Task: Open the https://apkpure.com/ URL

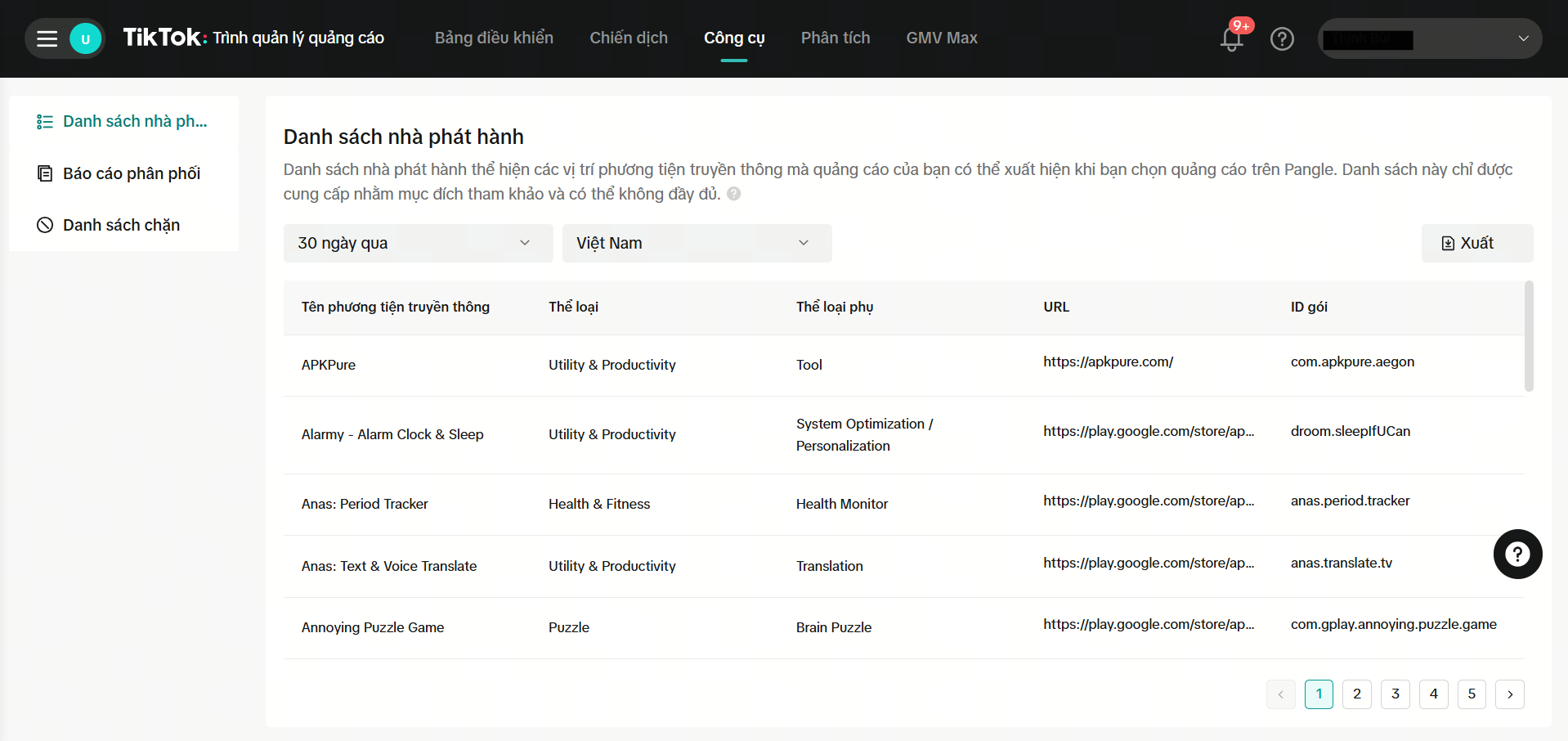Action: (x=1108, y=362)
